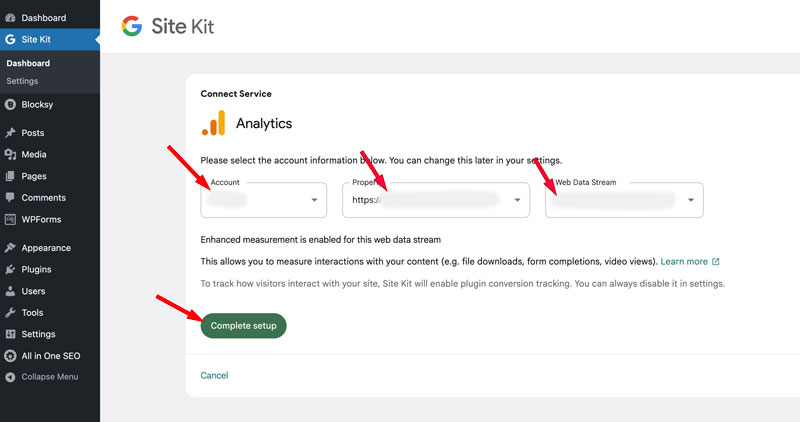Open the Web Data Stream dropdown
This screenshot has height=422, width=800.
(624, 200)
